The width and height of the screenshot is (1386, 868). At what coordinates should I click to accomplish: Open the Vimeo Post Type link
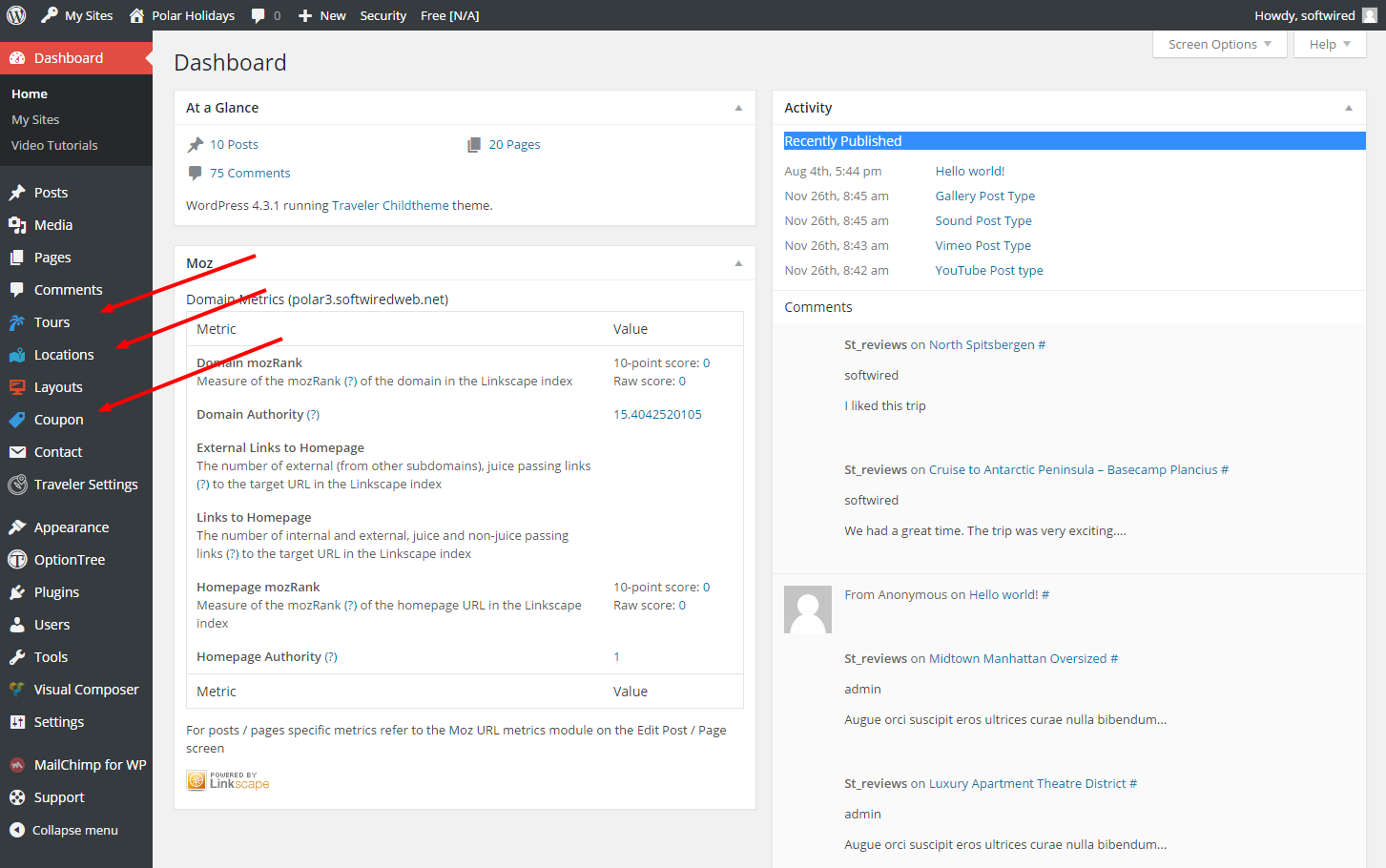[x=983, y=245]
